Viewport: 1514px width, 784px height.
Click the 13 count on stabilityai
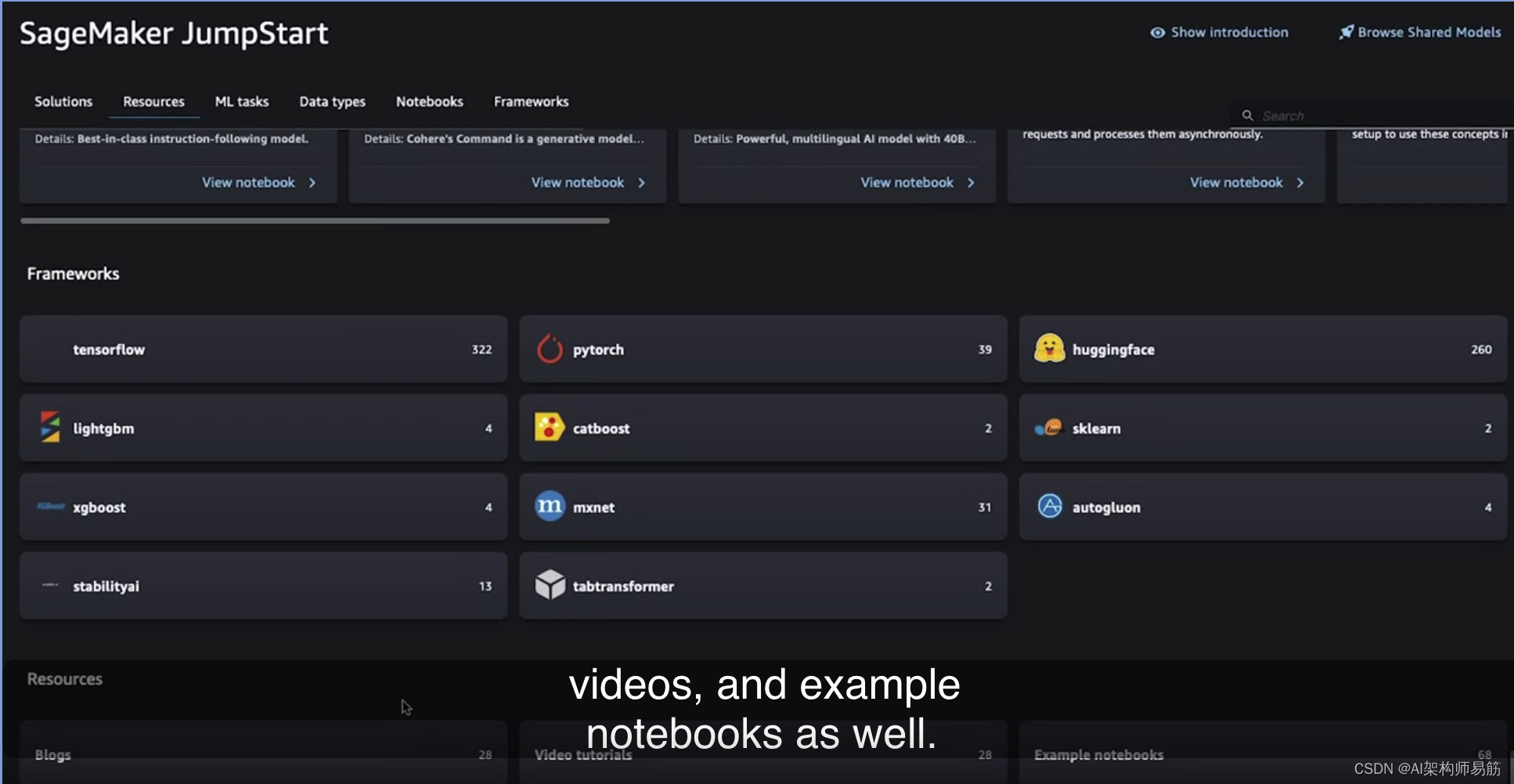pyautogui.click(x=485, y=587)
